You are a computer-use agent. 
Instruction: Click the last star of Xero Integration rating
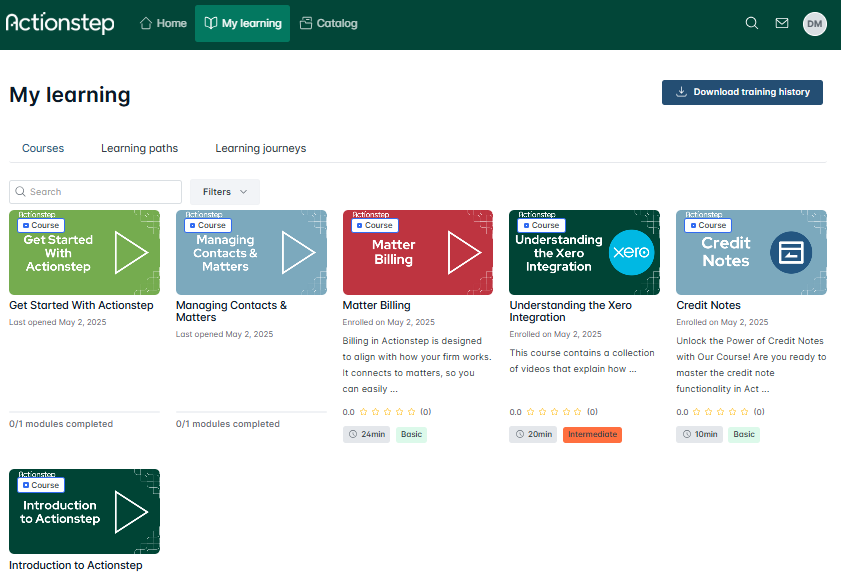tap(578, 411)
